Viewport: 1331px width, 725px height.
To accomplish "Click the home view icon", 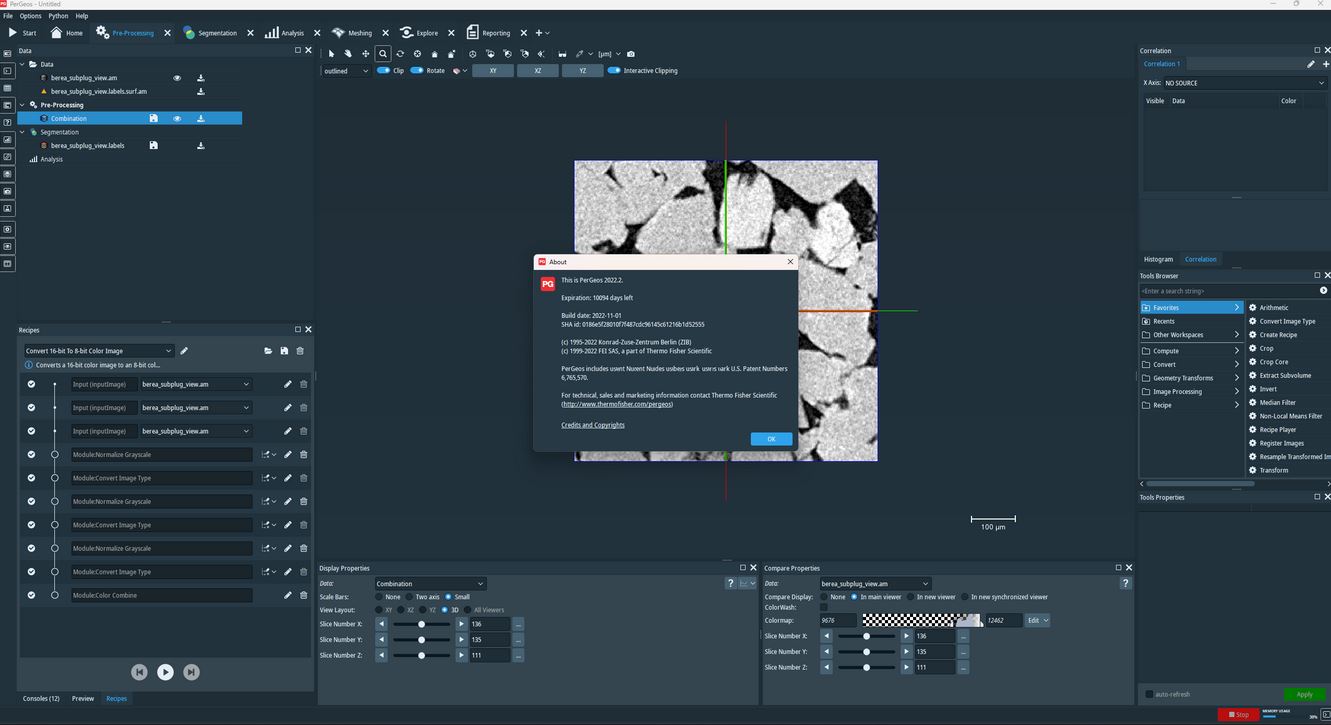I will tap(434, 54).
